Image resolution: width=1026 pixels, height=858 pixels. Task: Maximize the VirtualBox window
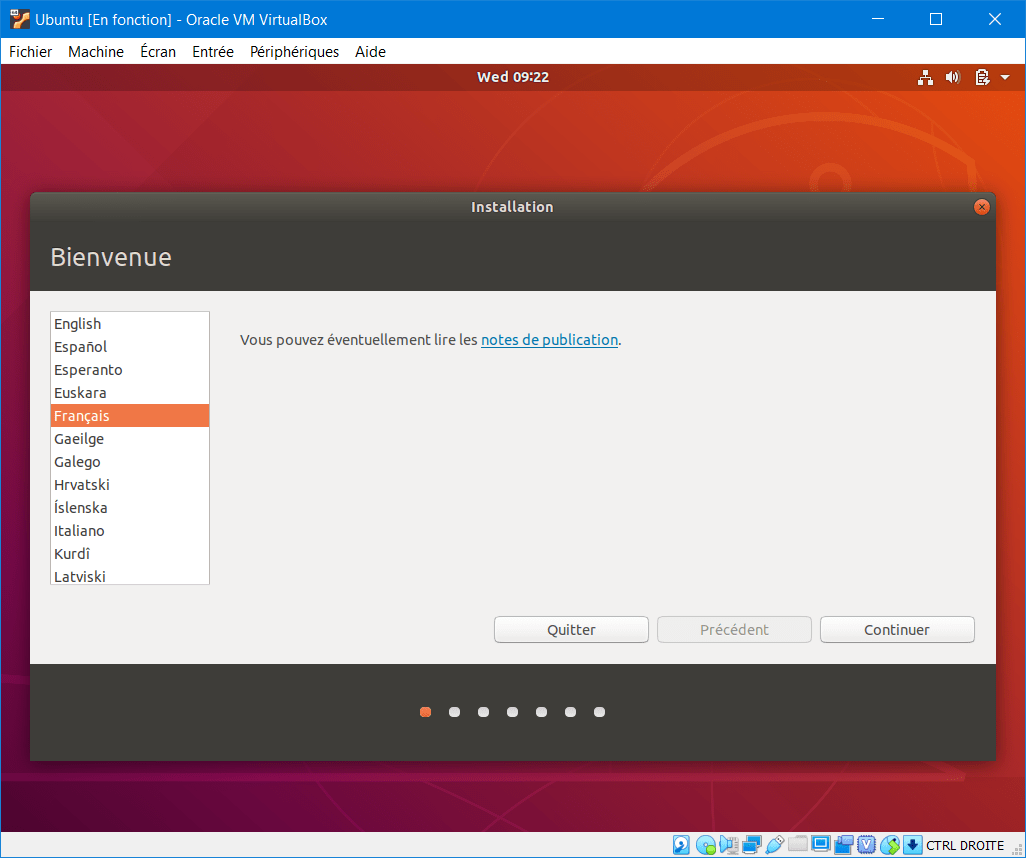[936, 20]
